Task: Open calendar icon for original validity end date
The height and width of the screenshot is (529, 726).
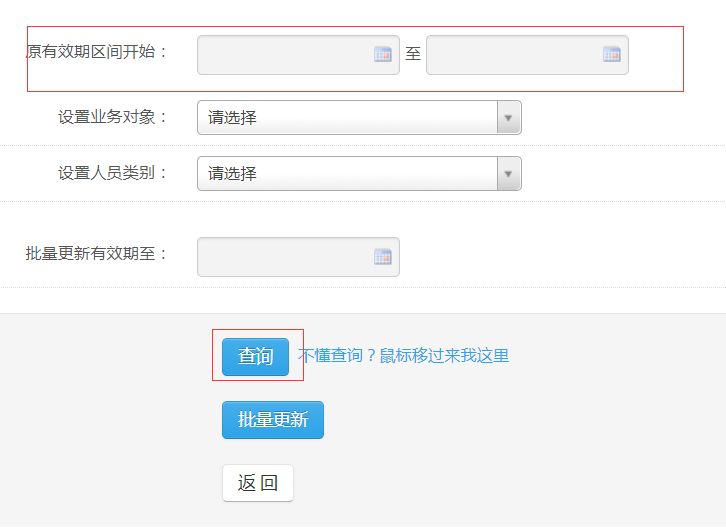Action: tap(612, 54)
